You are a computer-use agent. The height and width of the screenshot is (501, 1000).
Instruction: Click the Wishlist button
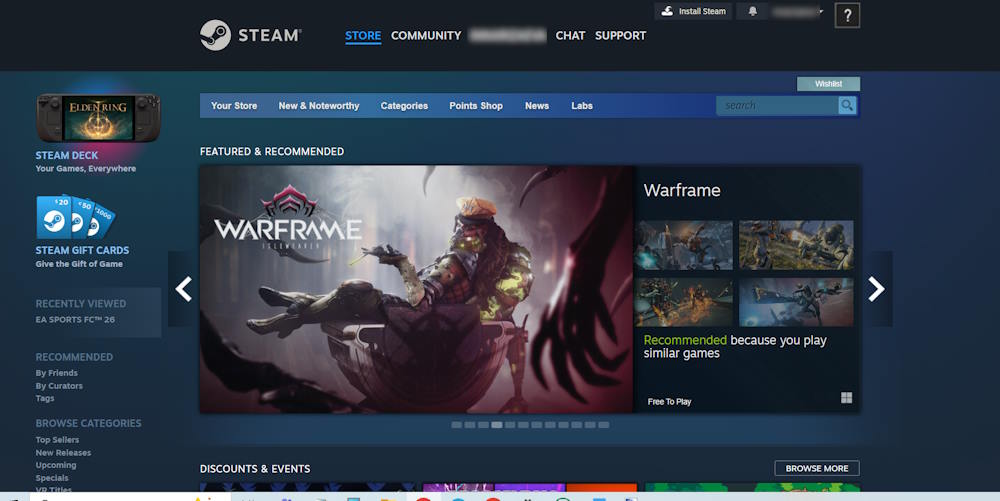tap(828, 84)
